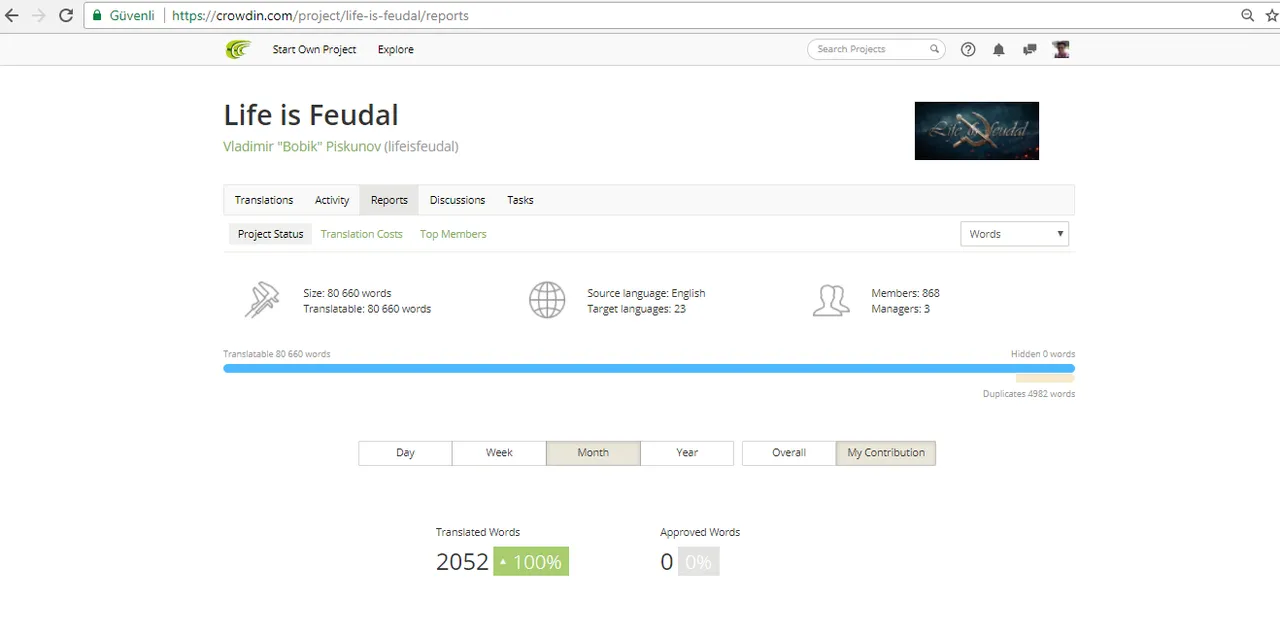1280x628 pixels.
Task: Click the beige duplicates words bar
Action: point(1045,378)
